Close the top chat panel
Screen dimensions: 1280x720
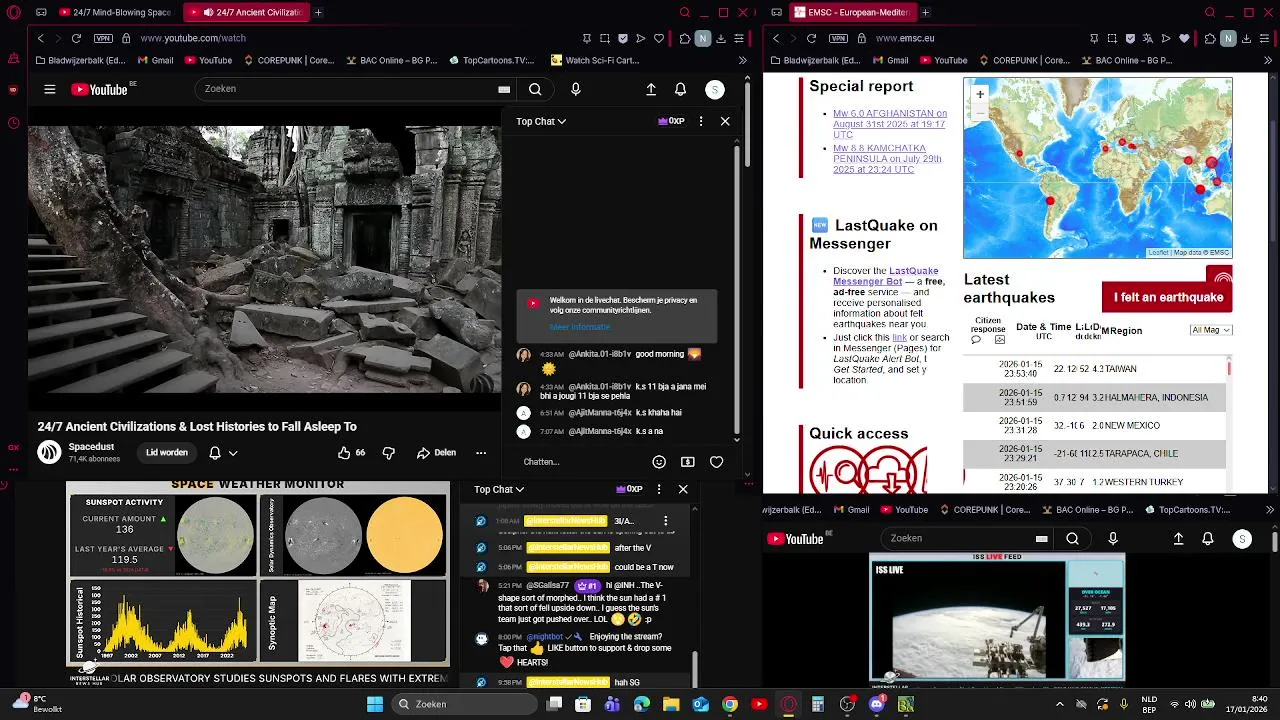[x=725, y=121]
